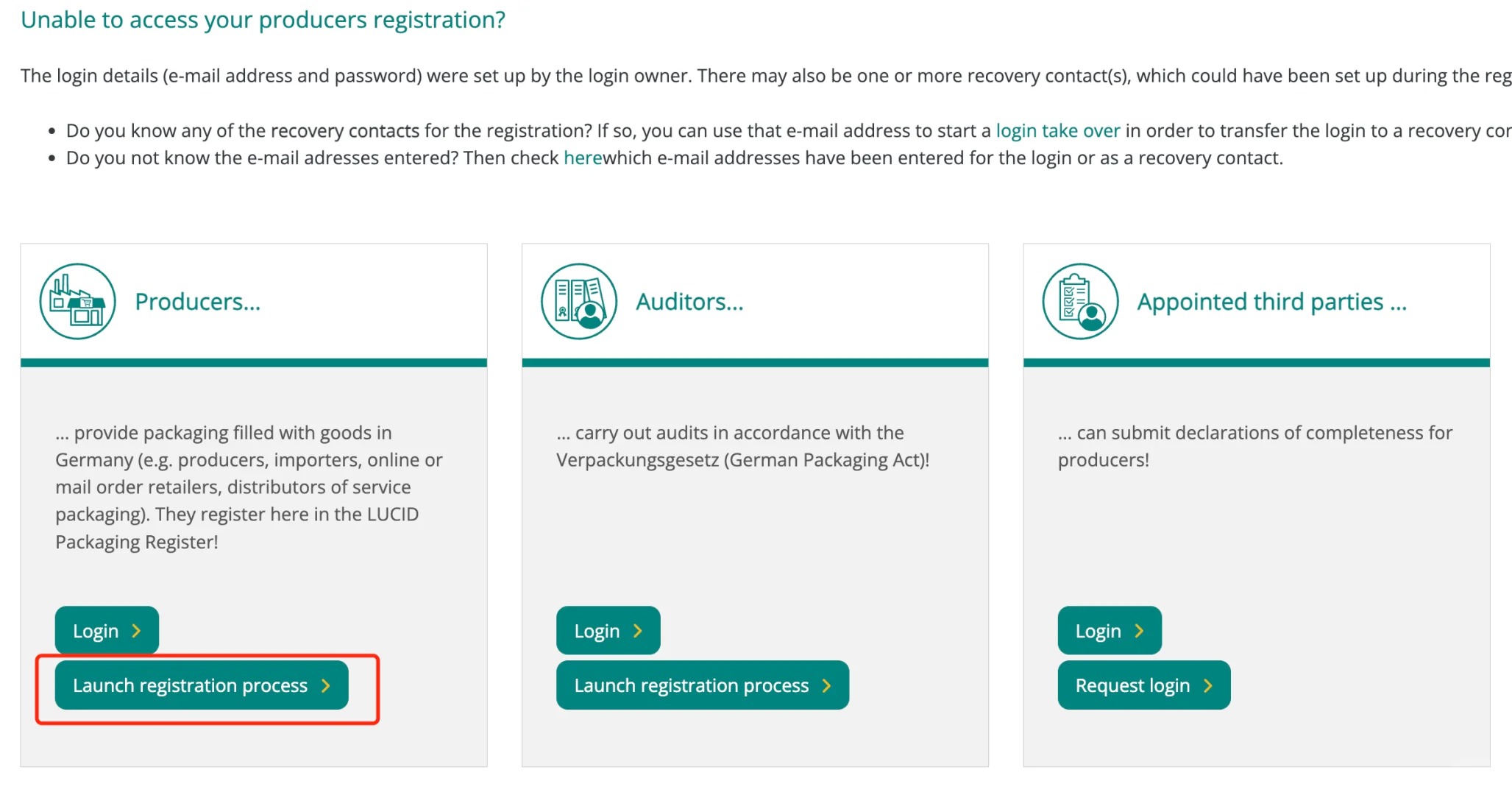This screenshot has height=795, width=1512.
Task: Click the teal divider bar under Auditors
Action: point(755,363)
